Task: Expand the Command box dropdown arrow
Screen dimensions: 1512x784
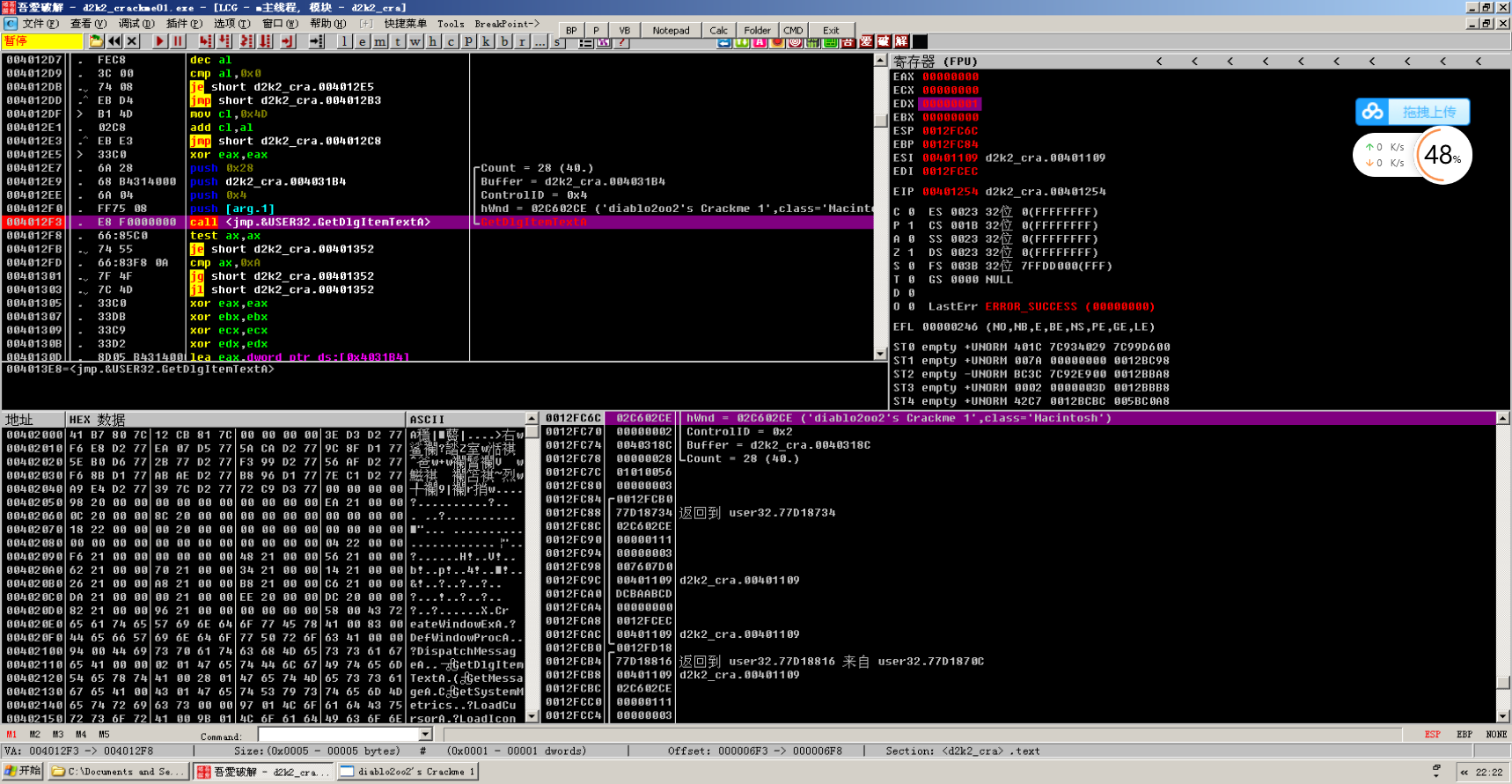Action: [426, 735]
